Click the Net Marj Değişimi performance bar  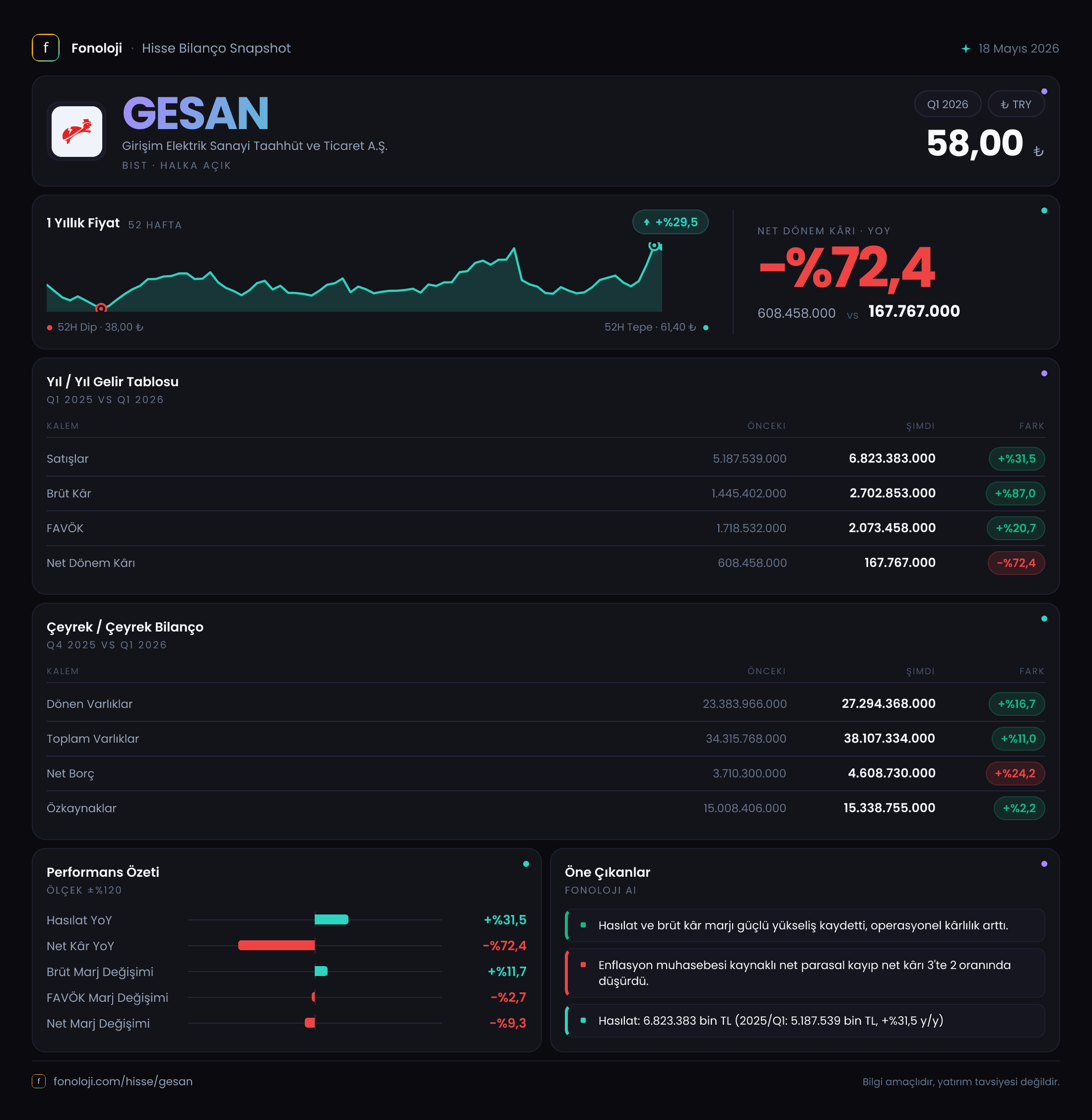point(310,1023)
